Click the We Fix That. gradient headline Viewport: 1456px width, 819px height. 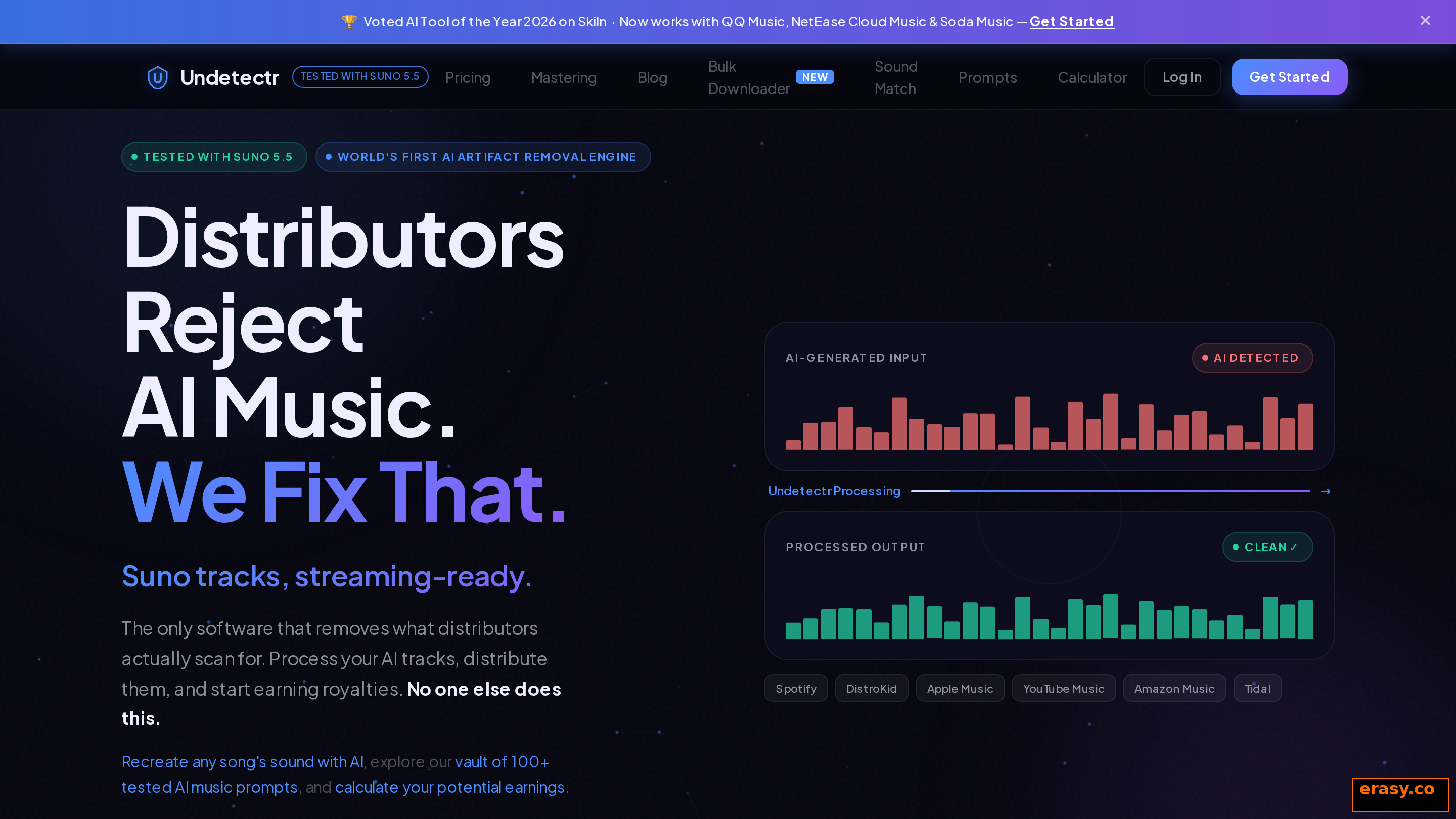point(344,492)
